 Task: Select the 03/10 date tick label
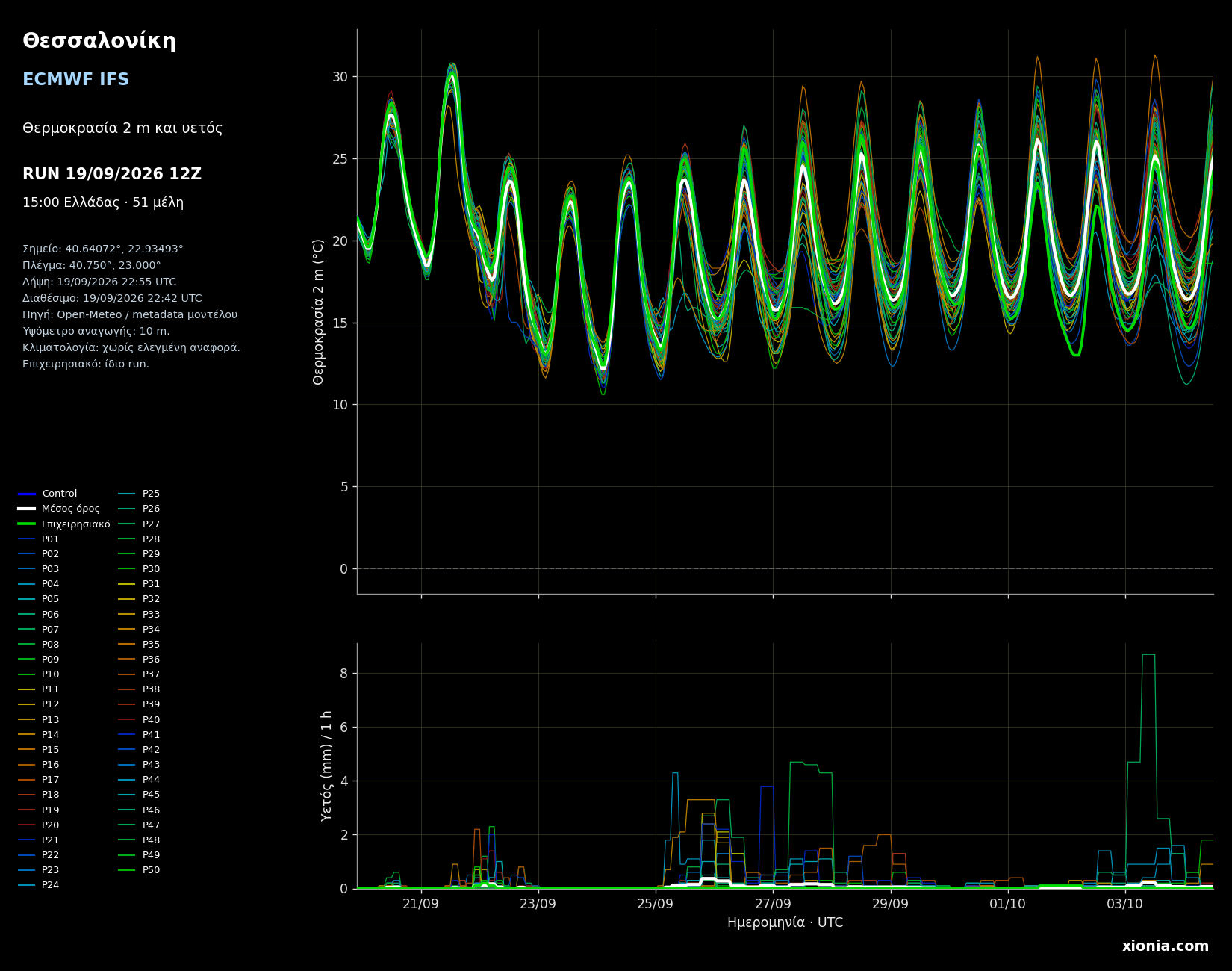tap(1124, 903)
